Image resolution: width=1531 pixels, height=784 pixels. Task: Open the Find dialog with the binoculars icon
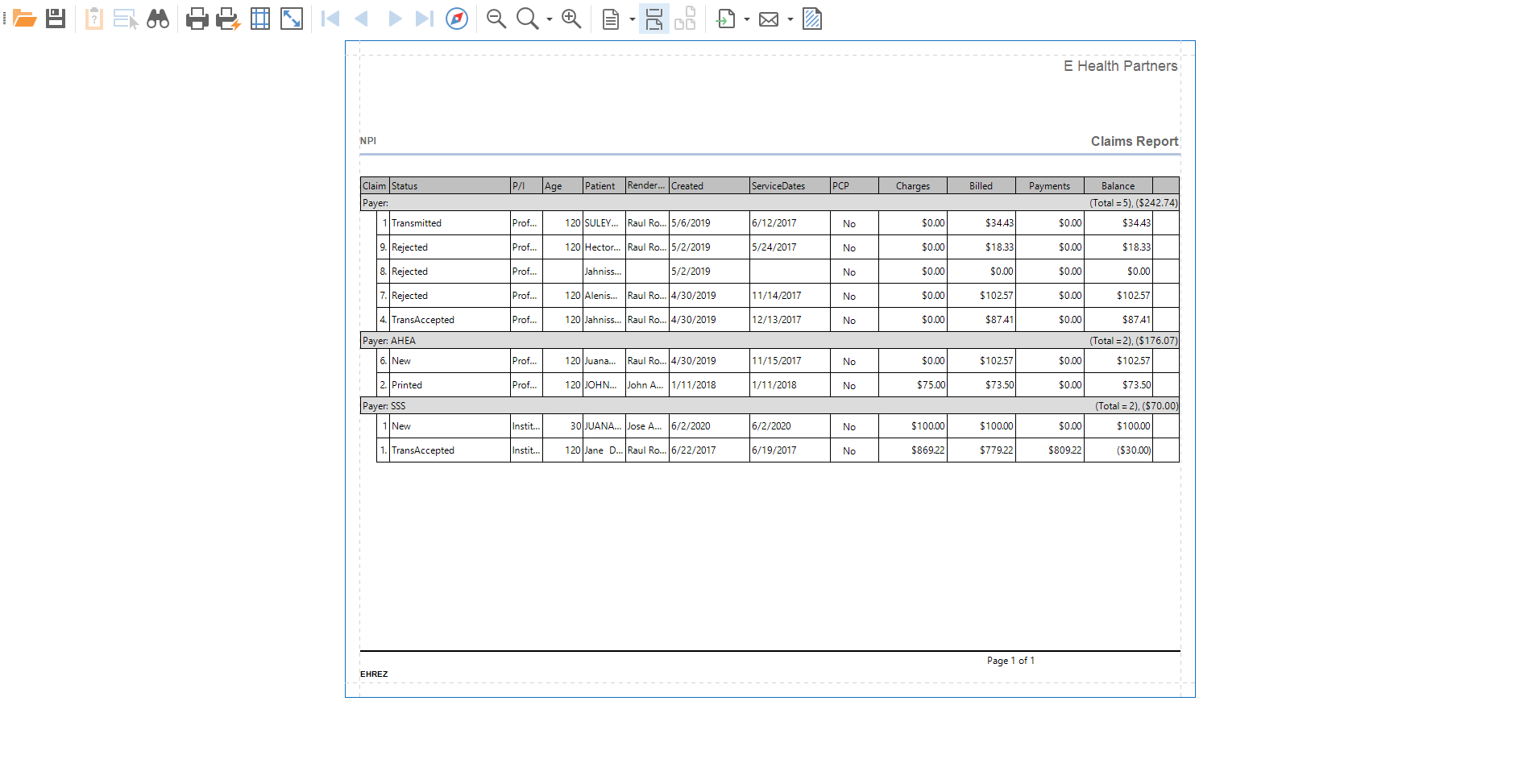click(x=158, y=19)
